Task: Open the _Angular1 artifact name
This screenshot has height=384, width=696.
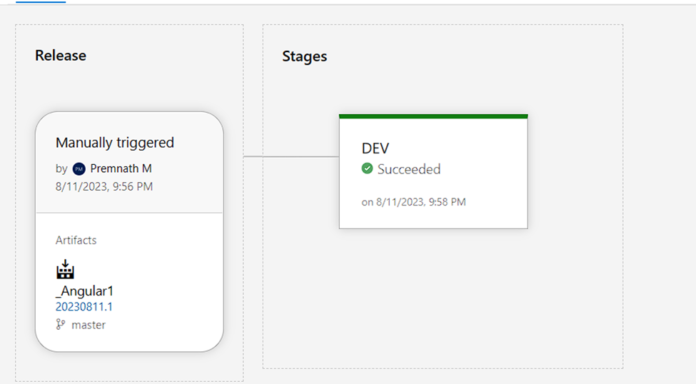Action: coord(84,291)
